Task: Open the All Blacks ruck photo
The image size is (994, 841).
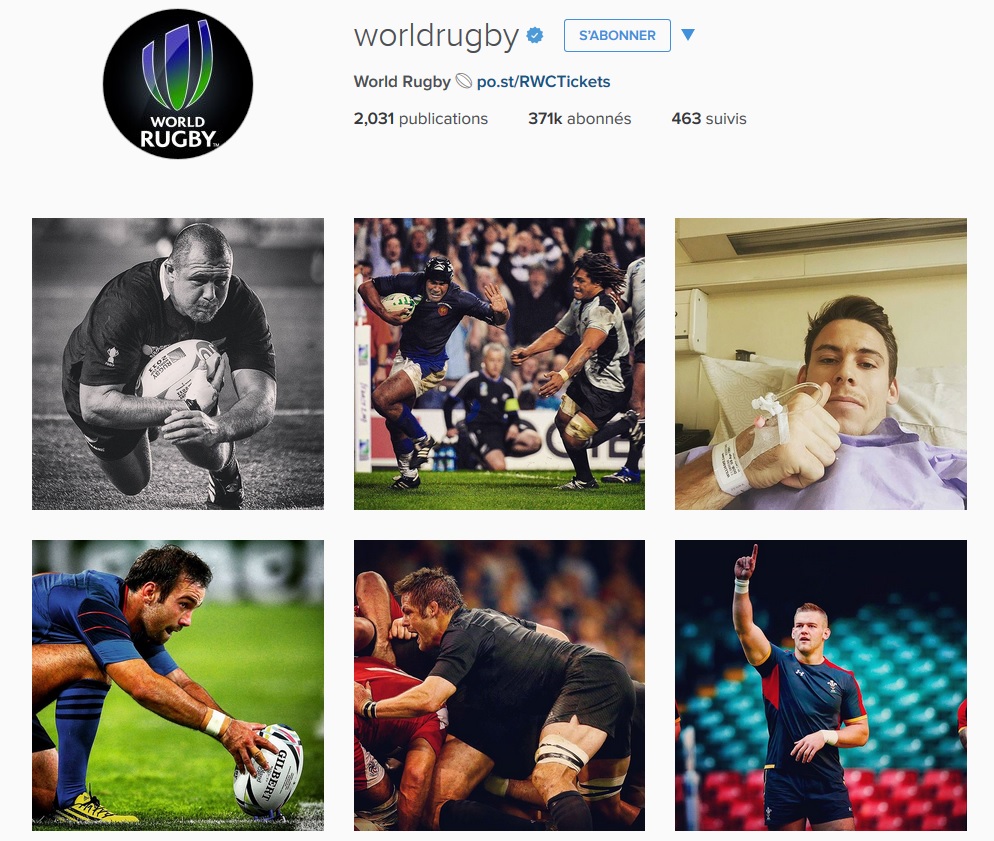Action: (x=500, y=685)
